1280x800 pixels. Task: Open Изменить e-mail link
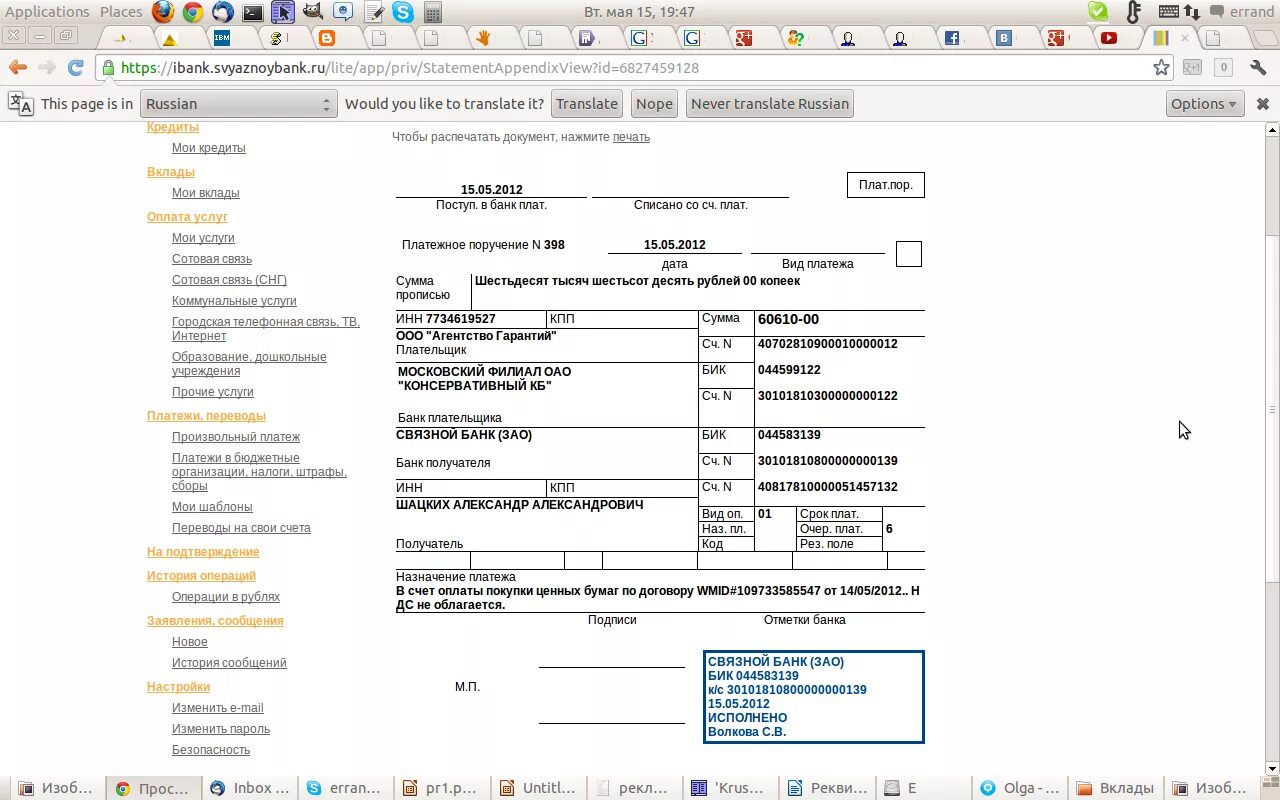[x=218, y=708]
